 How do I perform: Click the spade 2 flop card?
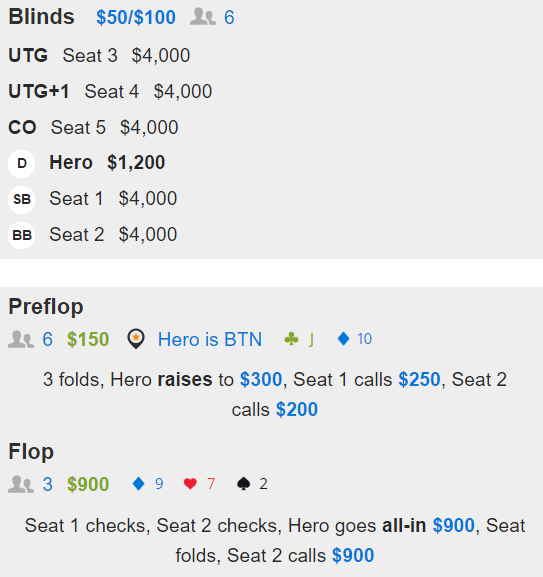pyautogui.click(x=252, y=484)
